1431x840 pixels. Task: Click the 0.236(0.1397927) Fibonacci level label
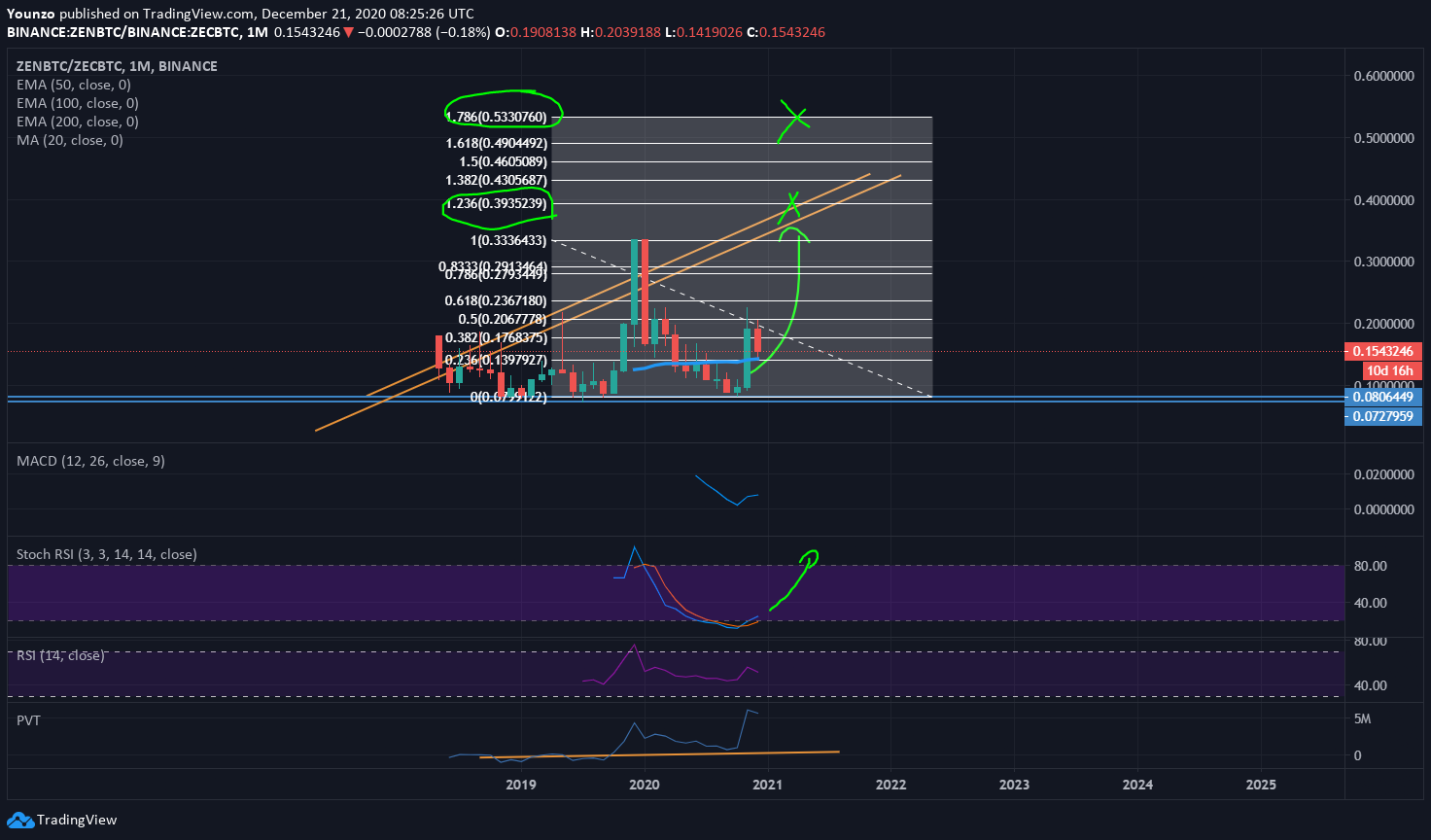coord(497,360)
